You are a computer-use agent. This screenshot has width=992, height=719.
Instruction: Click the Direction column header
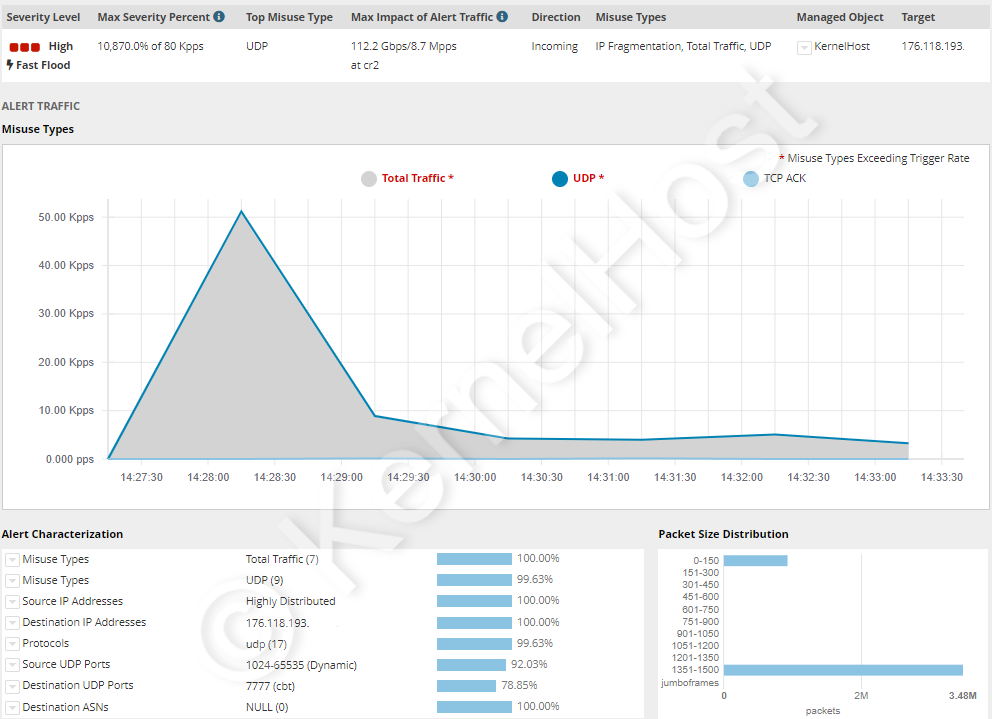click(x=555, y=17)
